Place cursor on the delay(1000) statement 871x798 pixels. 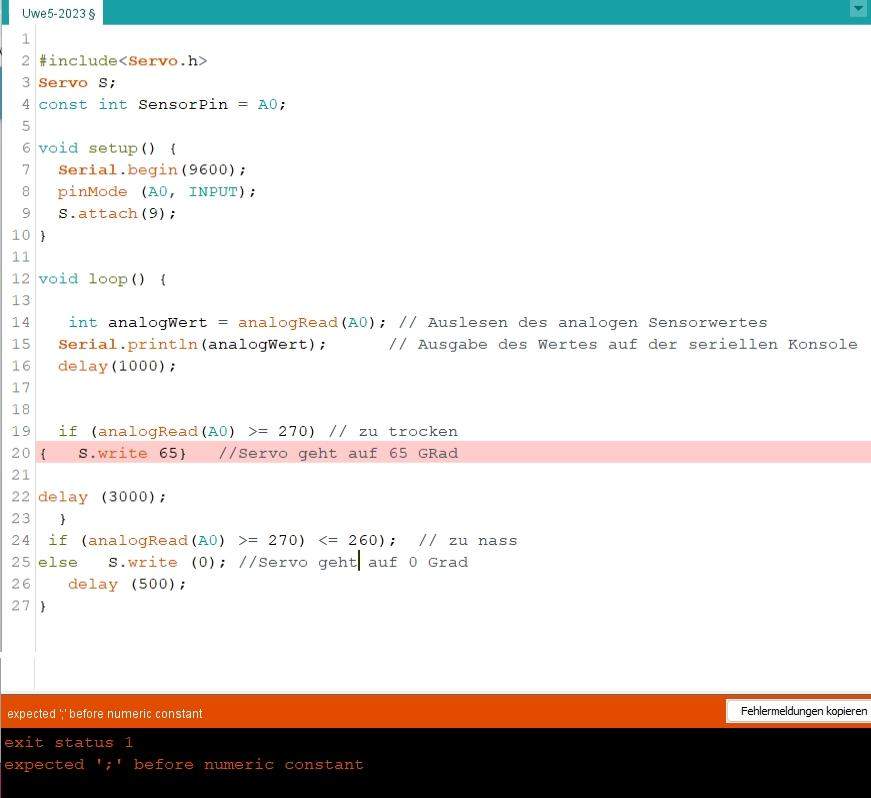[116, 366]
